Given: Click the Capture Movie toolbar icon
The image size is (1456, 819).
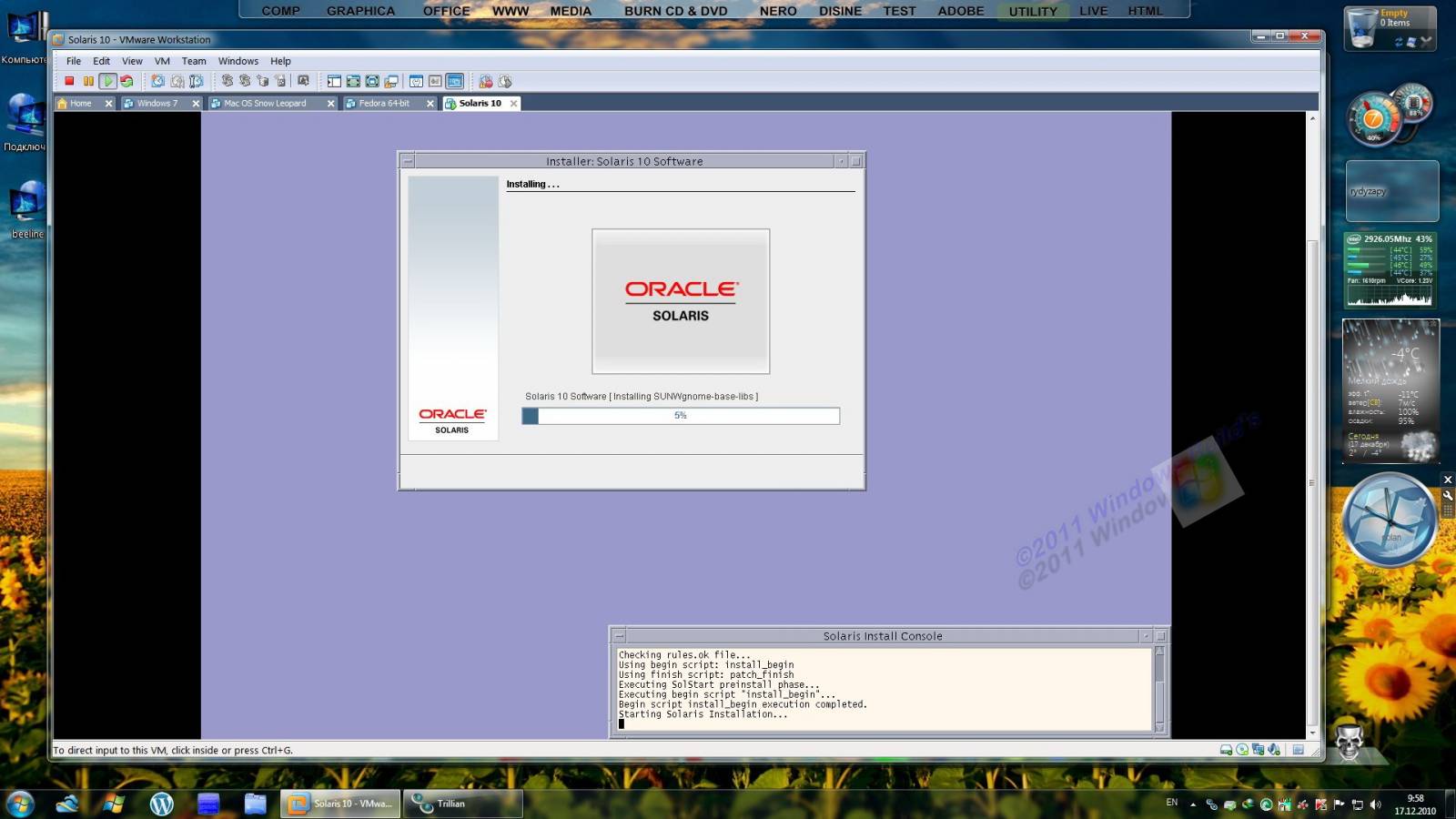Looking at the screenshot, I should 505,81.
